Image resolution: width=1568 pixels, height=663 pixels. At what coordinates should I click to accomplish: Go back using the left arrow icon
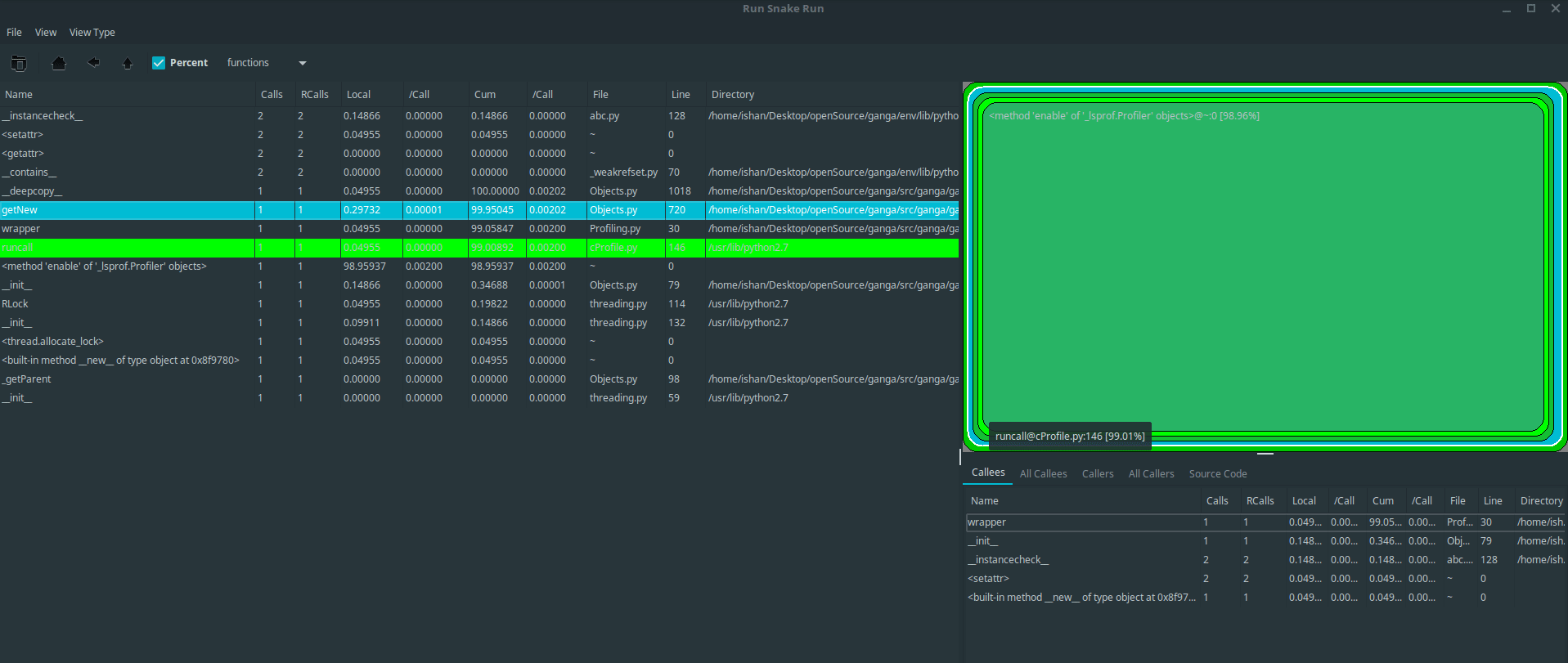click(93, 63)
